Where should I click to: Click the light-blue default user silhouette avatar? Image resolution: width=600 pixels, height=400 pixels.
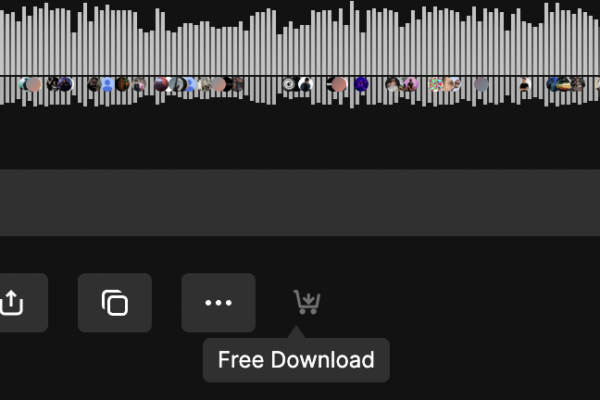(x=108, y=84)
